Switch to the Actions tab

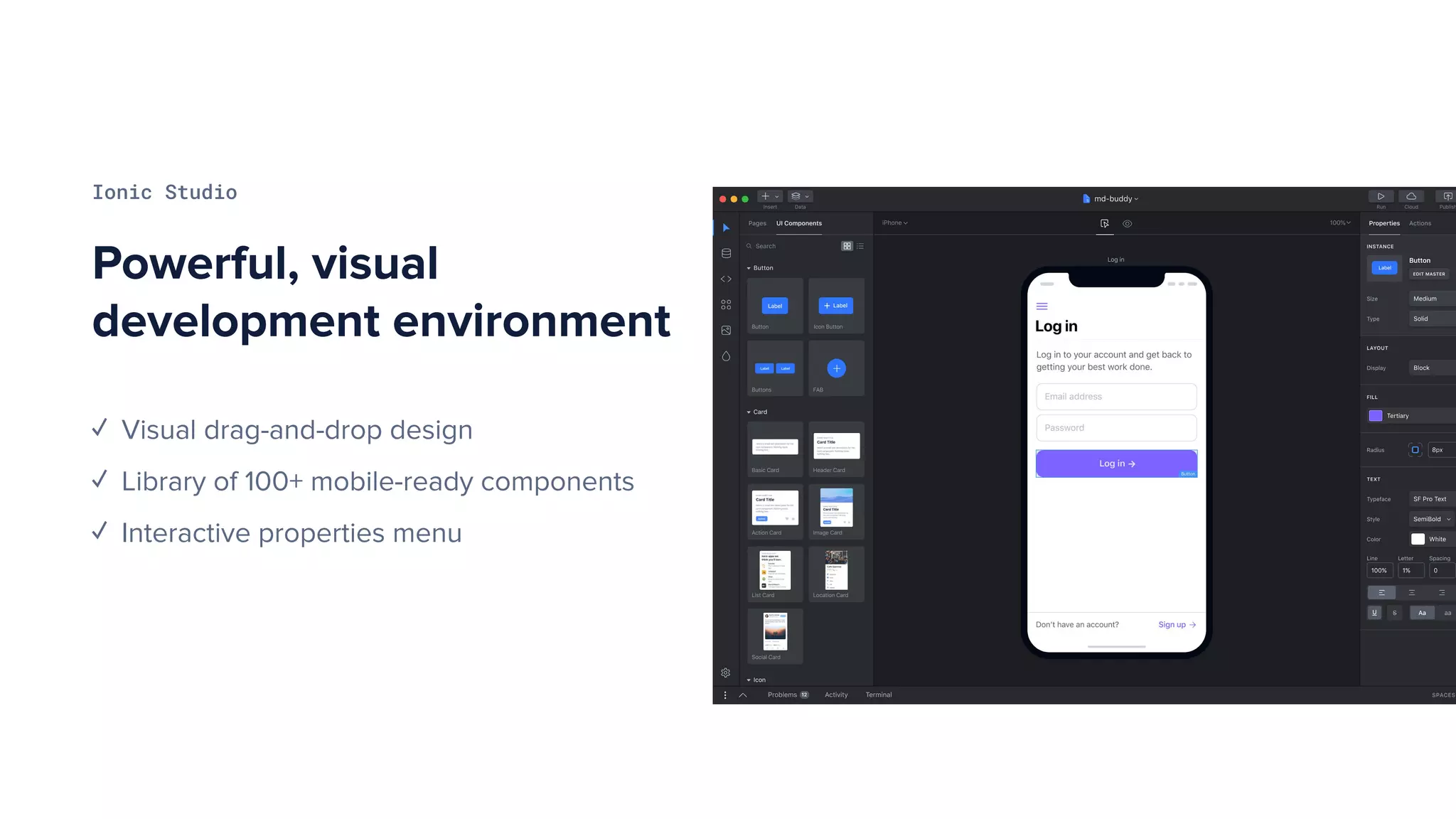point(1420,223)
